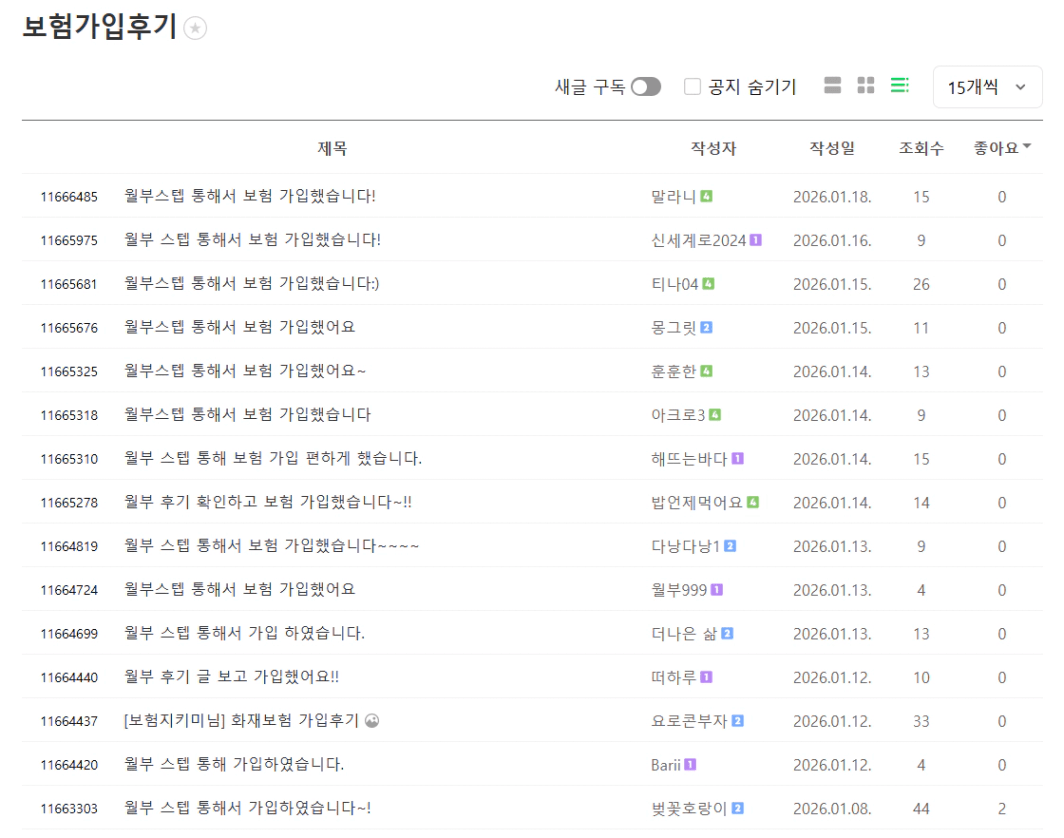Image resolution: width=1064 pixels, height=838 pixels.
Task: Open the 15개씩 posts-per-page dropdown
Action: (x=987, y=87)
